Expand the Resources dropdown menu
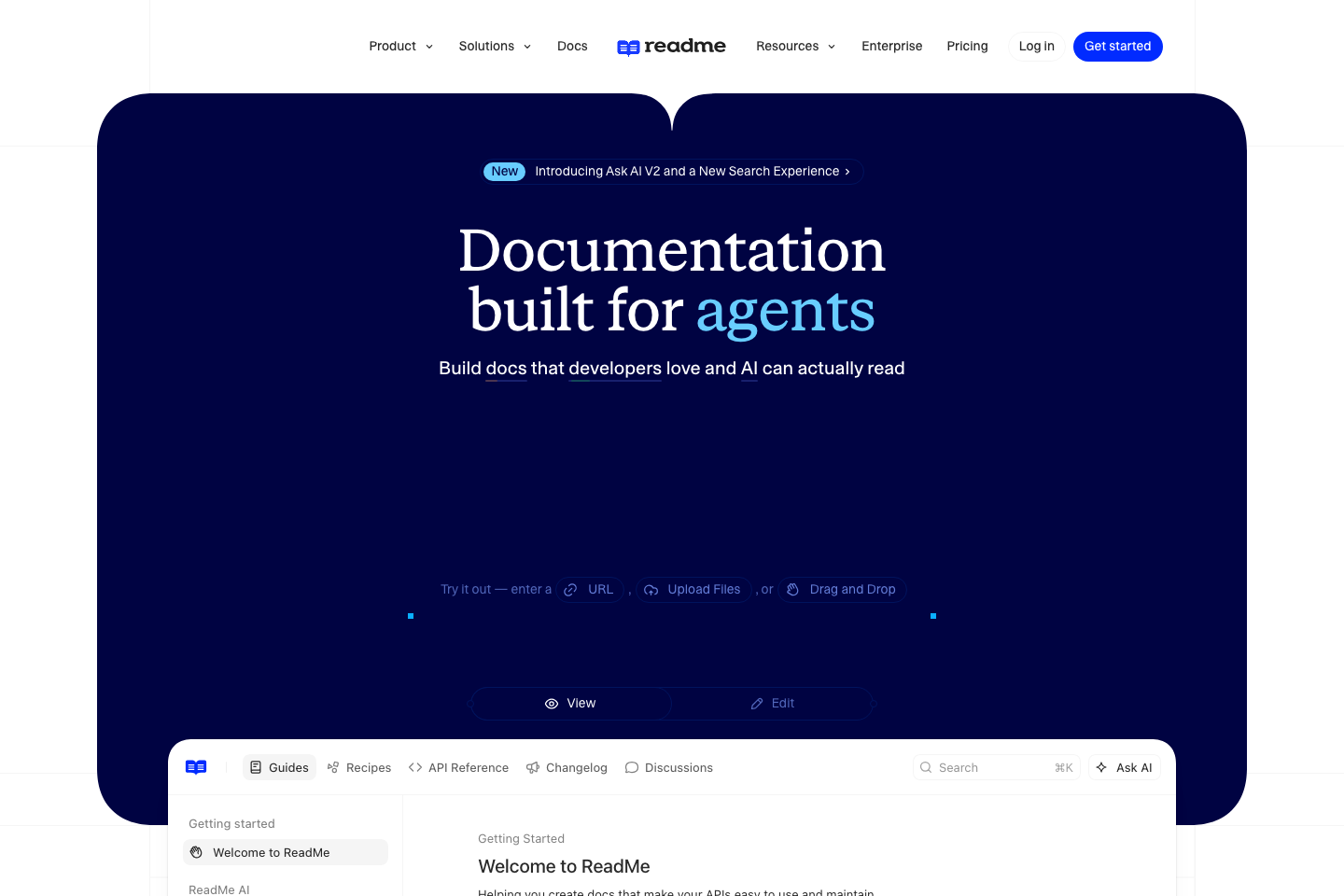The height and width of the screenshot is (896, 1344). coord(795,47)
